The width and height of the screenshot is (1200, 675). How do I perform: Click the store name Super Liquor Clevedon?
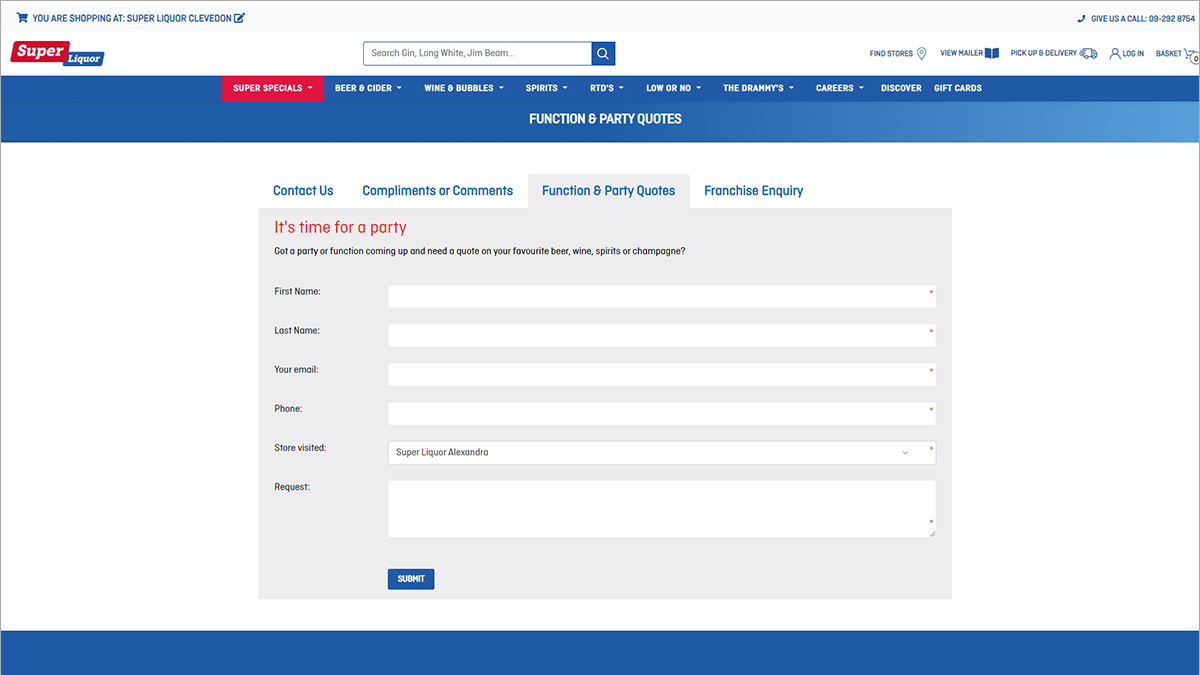coord(179,18)
